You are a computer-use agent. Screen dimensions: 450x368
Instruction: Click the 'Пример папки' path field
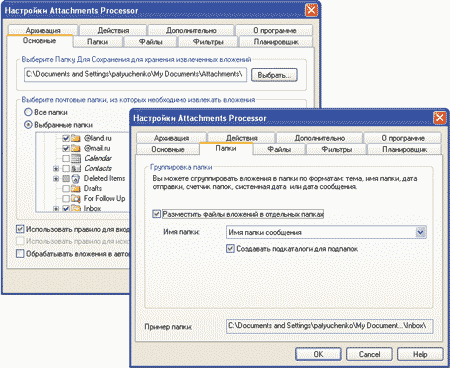tap(330, 326)
